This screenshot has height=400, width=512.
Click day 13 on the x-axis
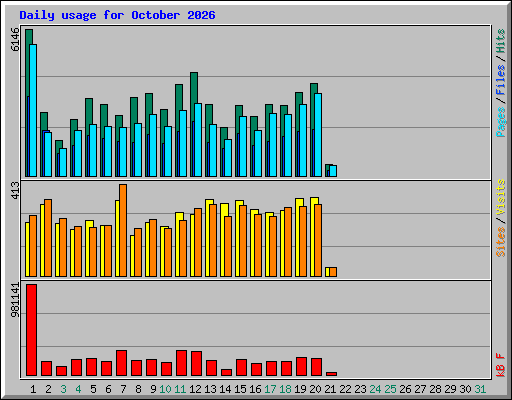point(210,389)
